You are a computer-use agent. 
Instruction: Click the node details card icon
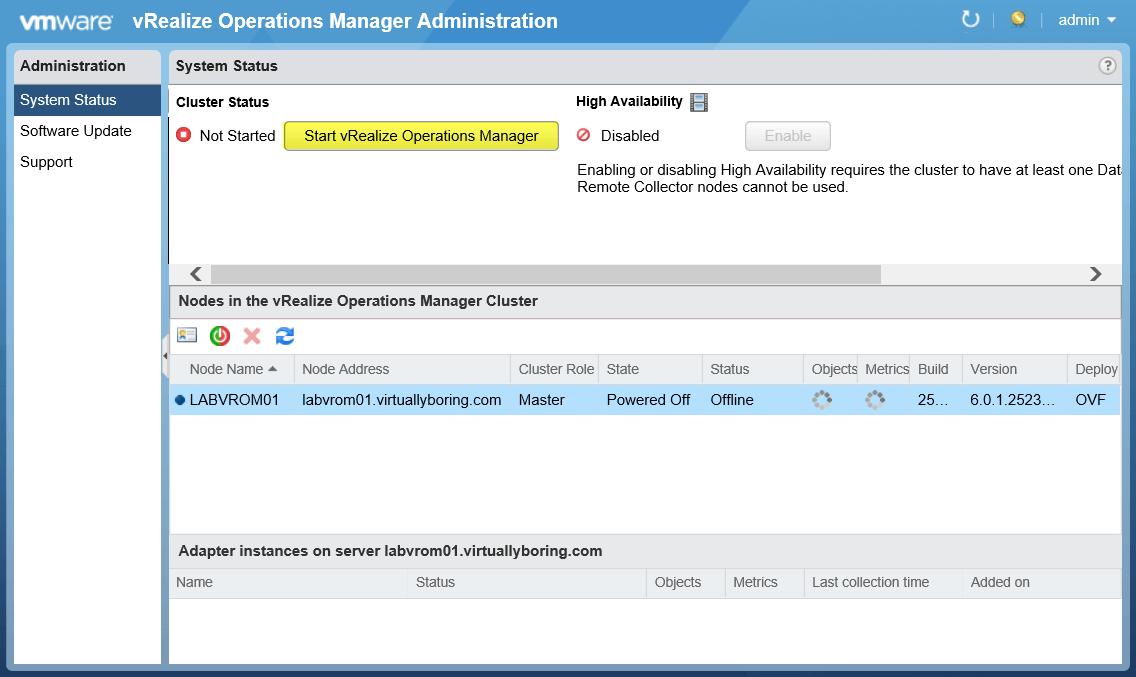point(187,335)
